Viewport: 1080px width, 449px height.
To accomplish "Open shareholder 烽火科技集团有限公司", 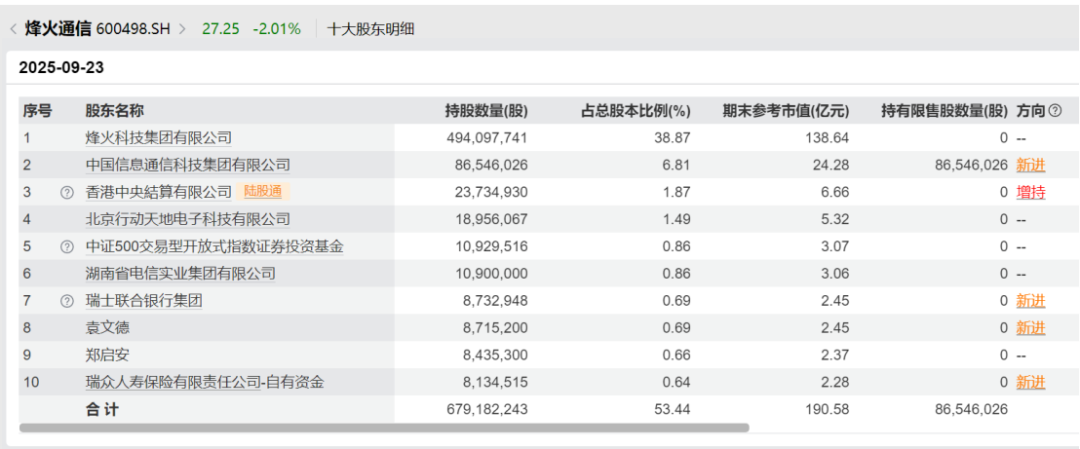I will tap(158, 138).
